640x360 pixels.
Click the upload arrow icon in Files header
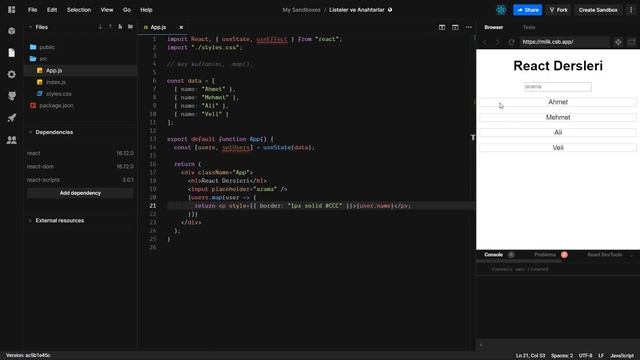pyautogui.click(x=110, y=27)
